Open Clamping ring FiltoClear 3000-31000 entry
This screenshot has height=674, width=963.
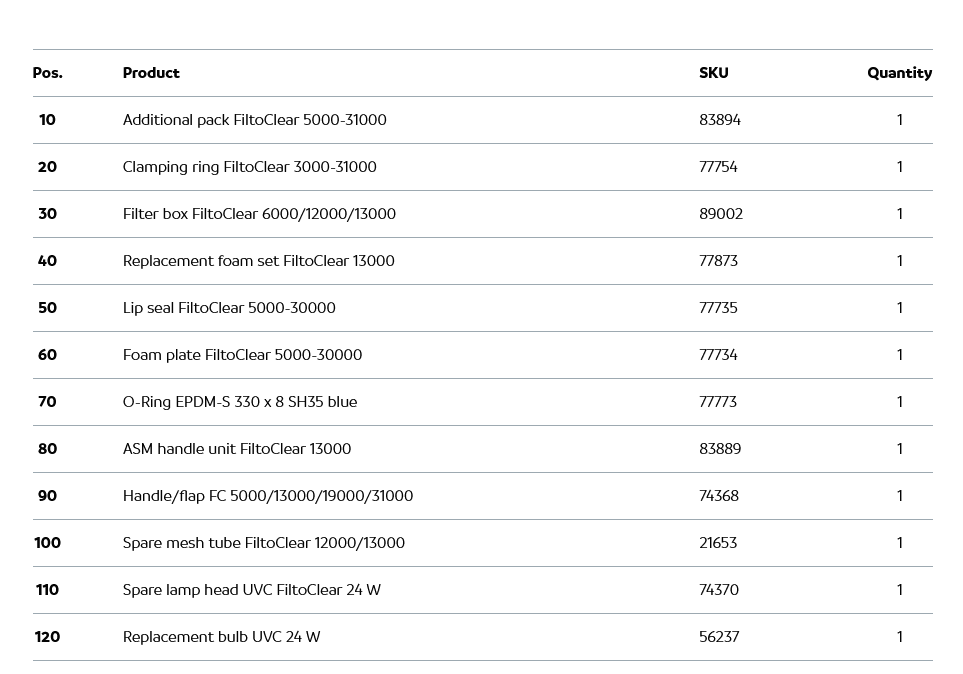click(249, 167)
